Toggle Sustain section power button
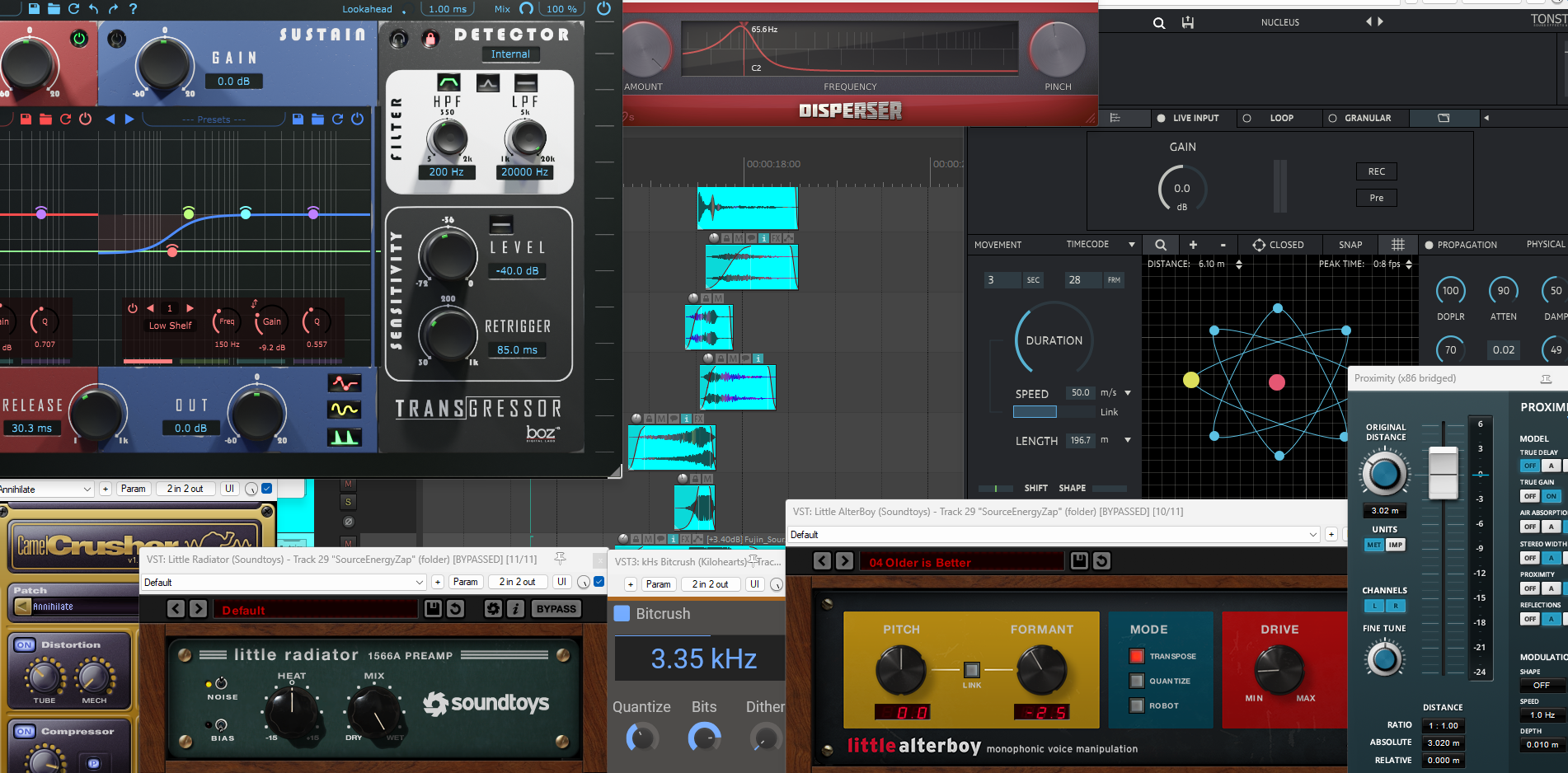Image resolution: width=1568 pixels, height=773 pixels. (117, 38)
